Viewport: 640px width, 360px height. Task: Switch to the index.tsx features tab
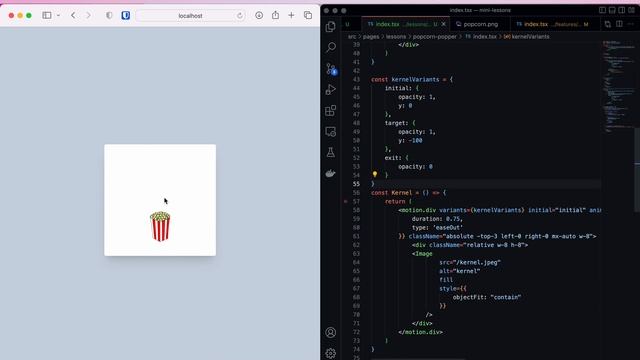(553, 24)
